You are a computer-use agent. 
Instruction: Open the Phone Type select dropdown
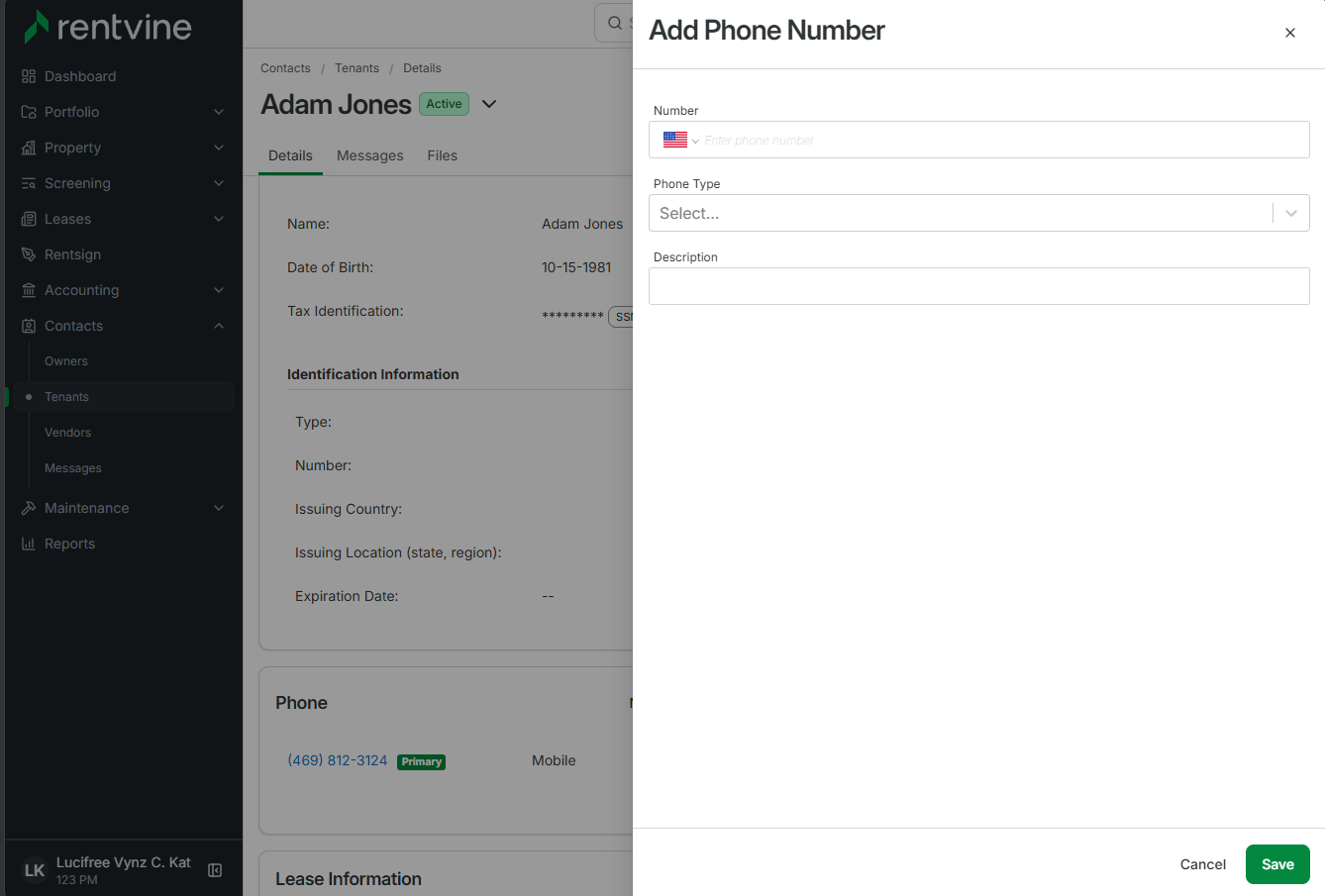(978, 213)
